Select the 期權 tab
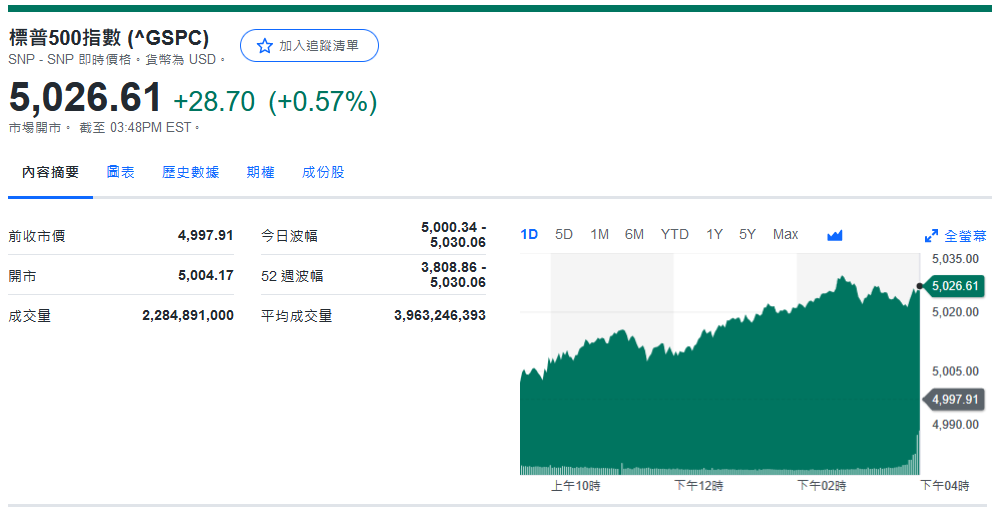This screenshot has width=992, height=515. 260,172
